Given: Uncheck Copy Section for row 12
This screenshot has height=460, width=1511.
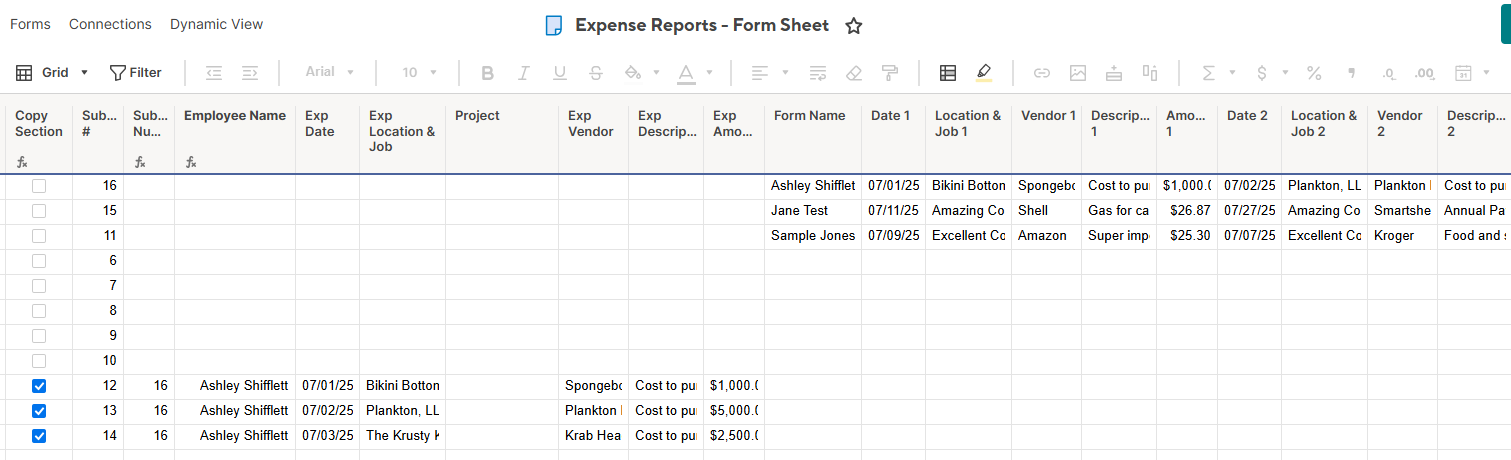Looking at the screenshot, I should 39,386.
